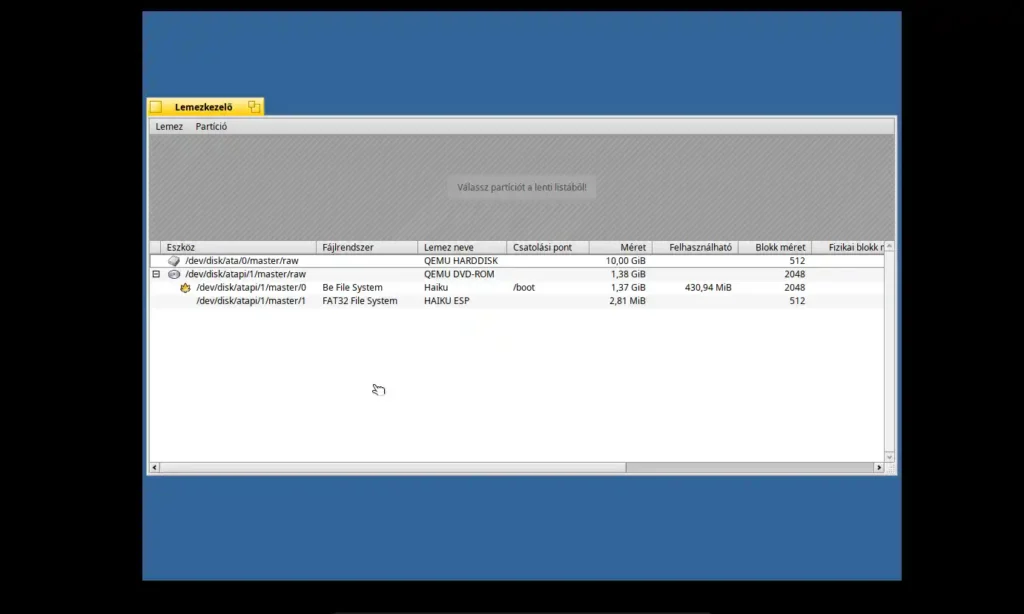This screenshot has width=1024, height=614.
Task: Sort by the Csatolási pont column header
Action: coord(548,247)
